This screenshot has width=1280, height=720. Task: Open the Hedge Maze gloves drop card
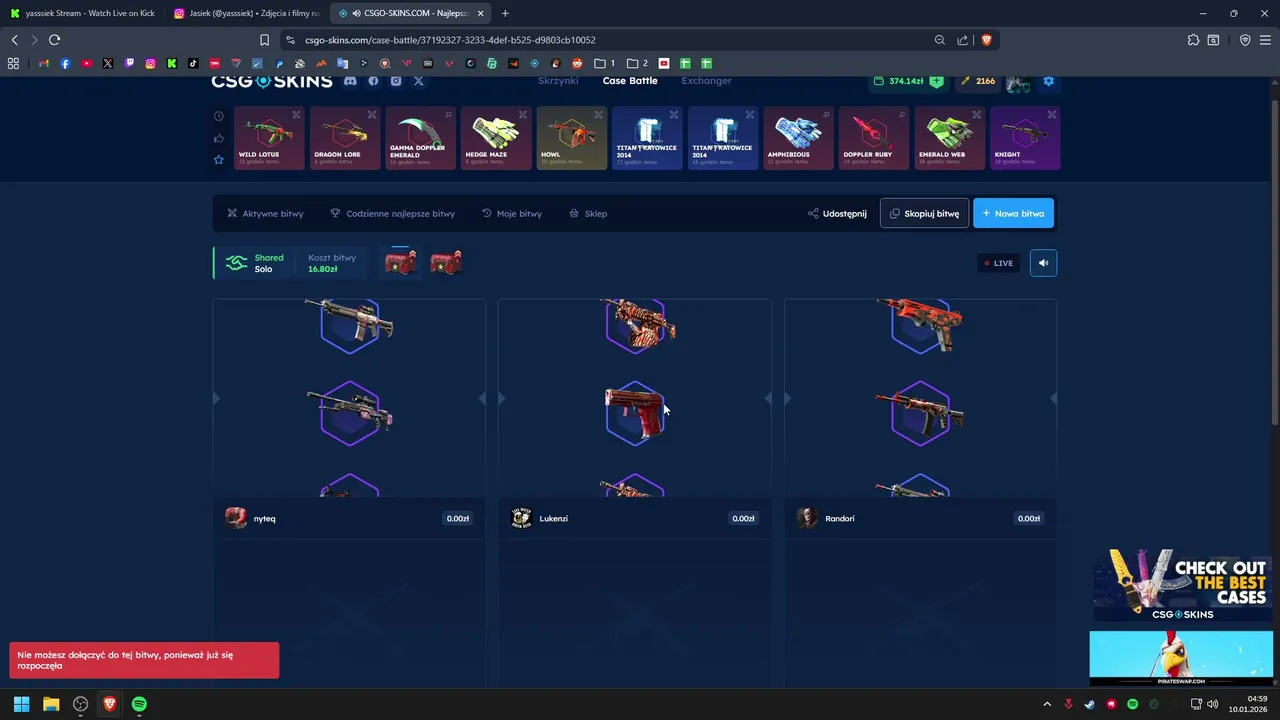[496, 138]
